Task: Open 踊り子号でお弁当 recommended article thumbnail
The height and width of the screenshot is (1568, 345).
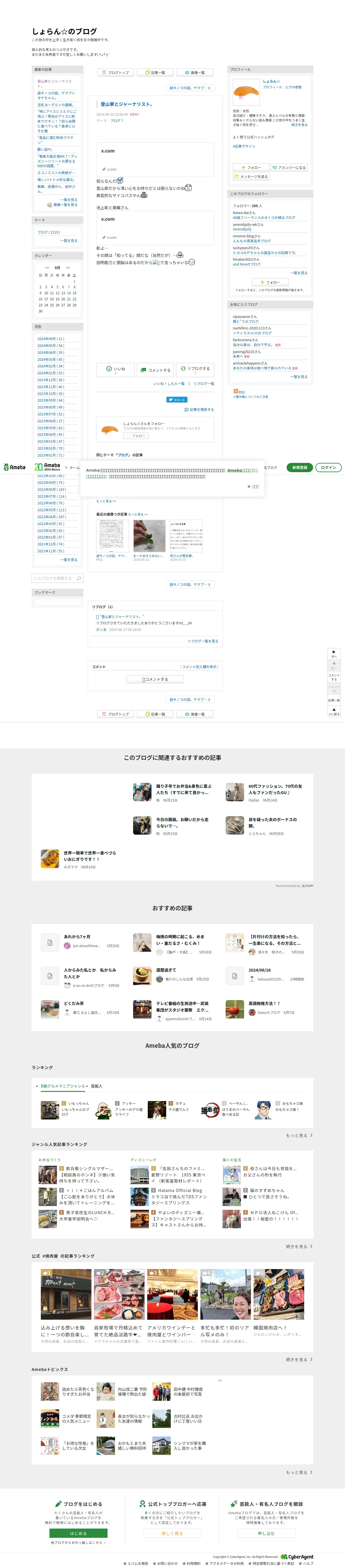Action: [142, 792]
